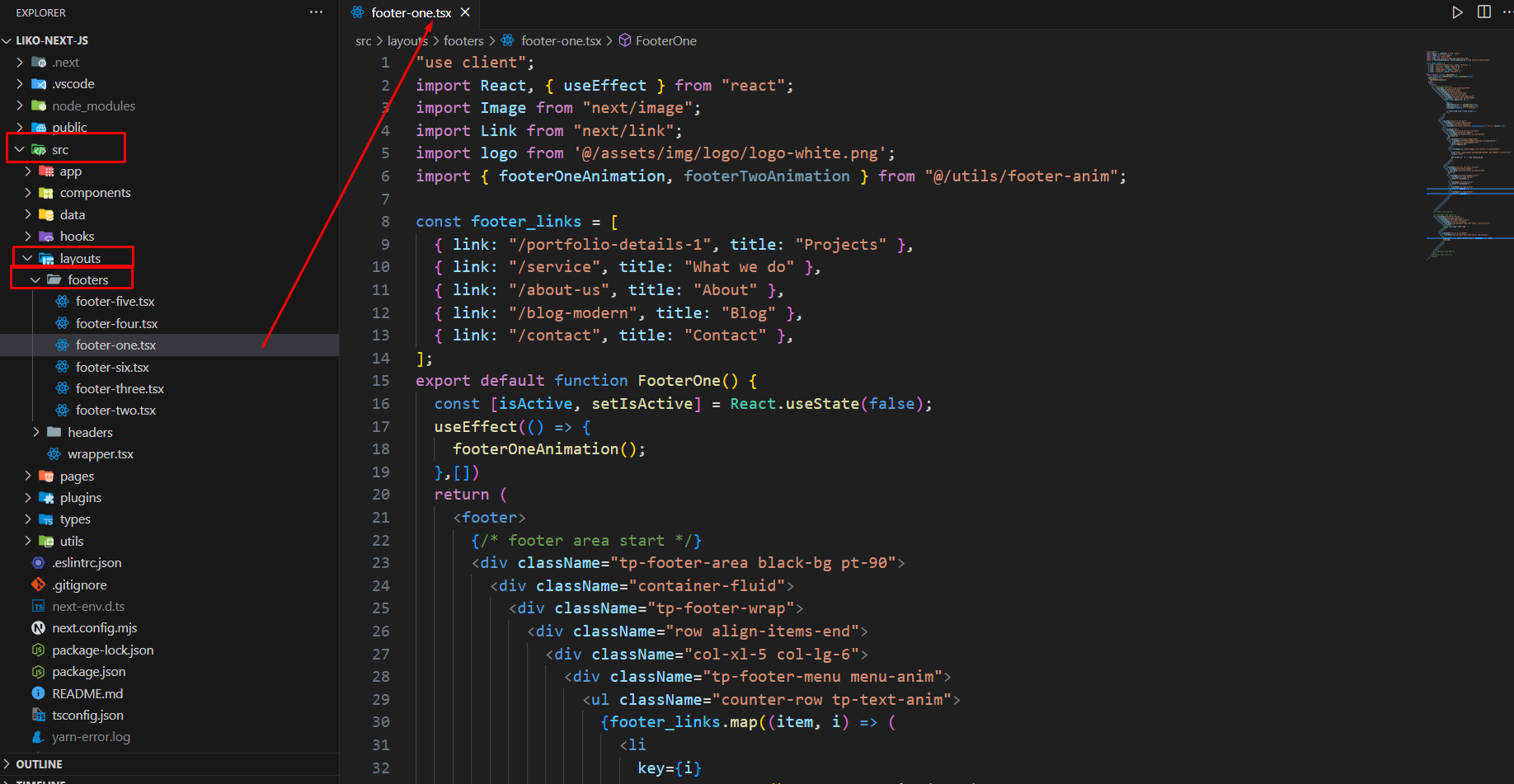1514x784 pixels.
Task: Open package.json from the explorer
Action: (x=89, y=672)
